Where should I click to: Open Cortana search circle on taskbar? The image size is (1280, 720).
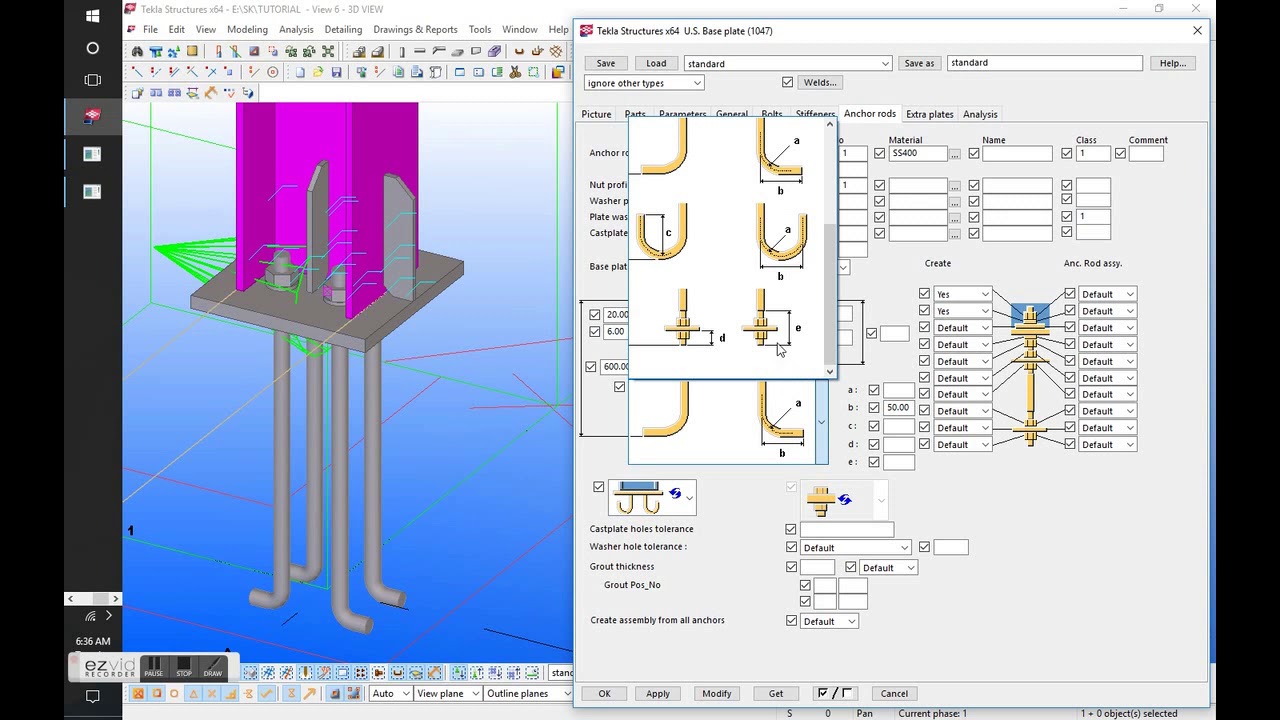(x=93, y=48)
